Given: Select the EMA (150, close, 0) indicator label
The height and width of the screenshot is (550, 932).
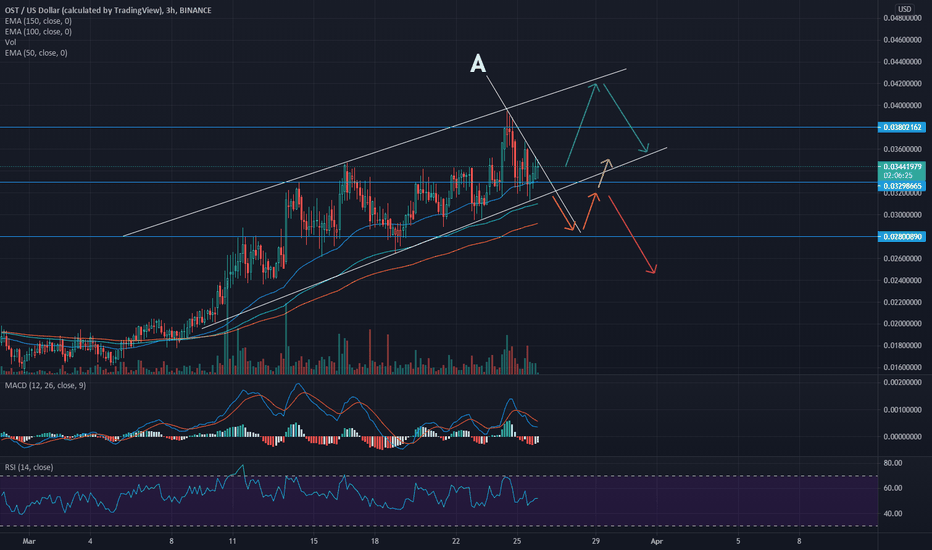Looking at the screenshot, I should [x=38, y=21].
